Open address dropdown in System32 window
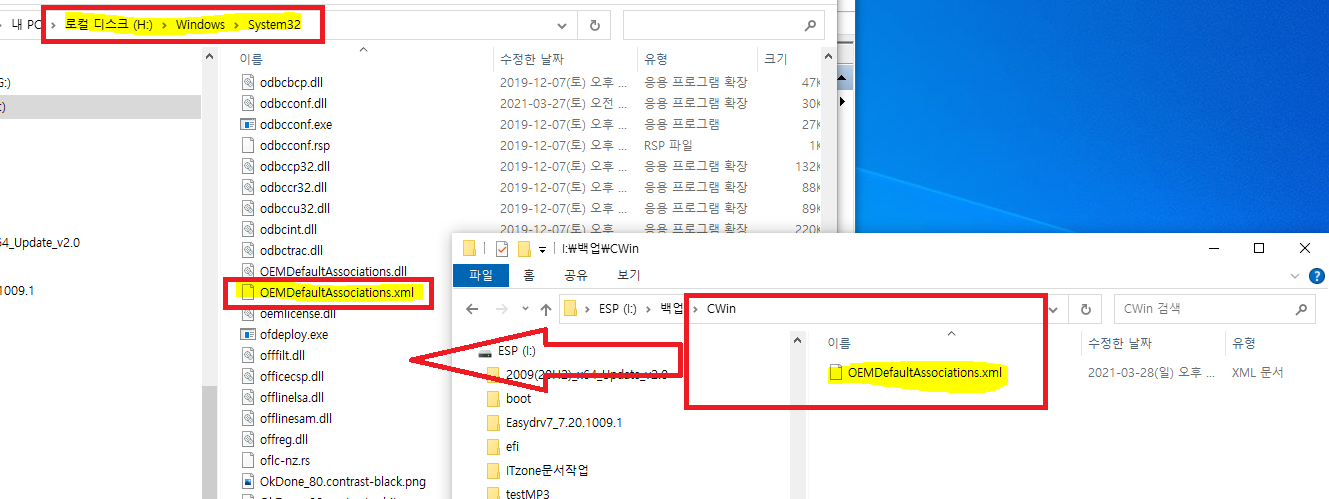 point(564,25)
